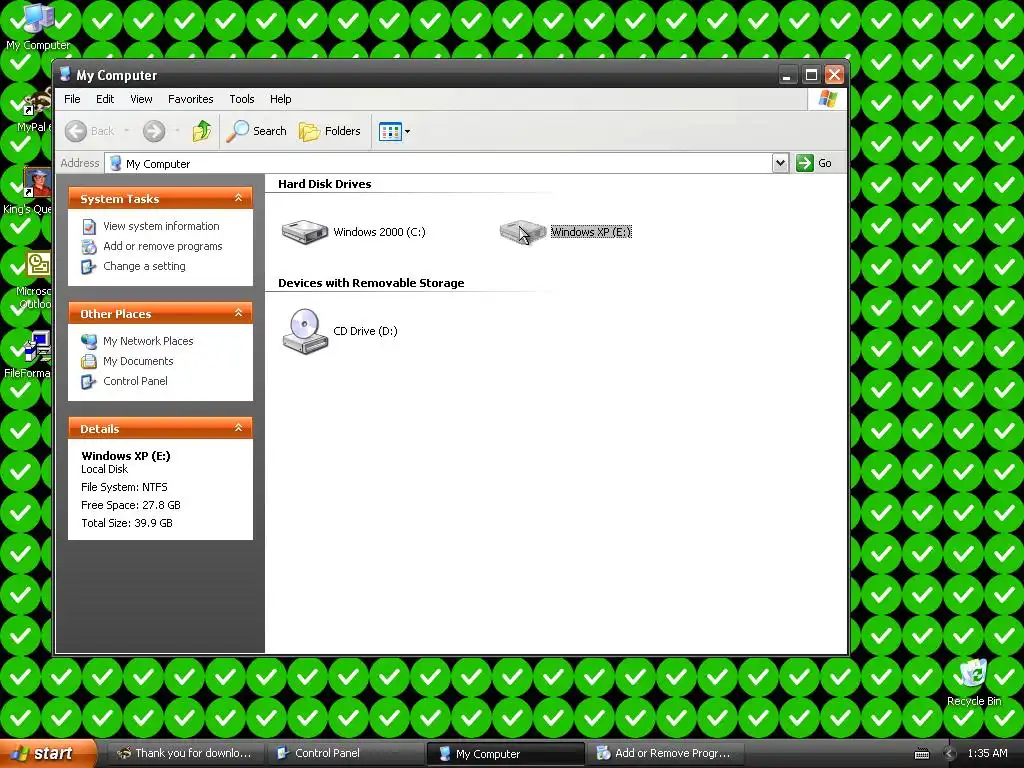This screenshot has height=768, width=1024.
Task: Click the Add or remove programs icon
Action: 89,246
